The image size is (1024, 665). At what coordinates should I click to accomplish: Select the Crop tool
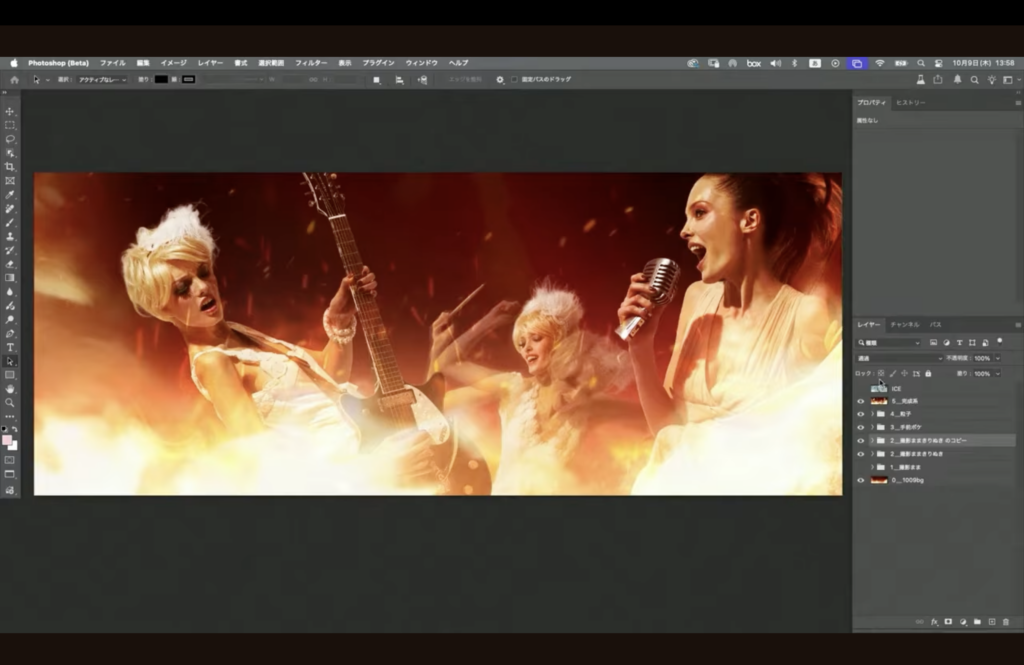point(10,167)
